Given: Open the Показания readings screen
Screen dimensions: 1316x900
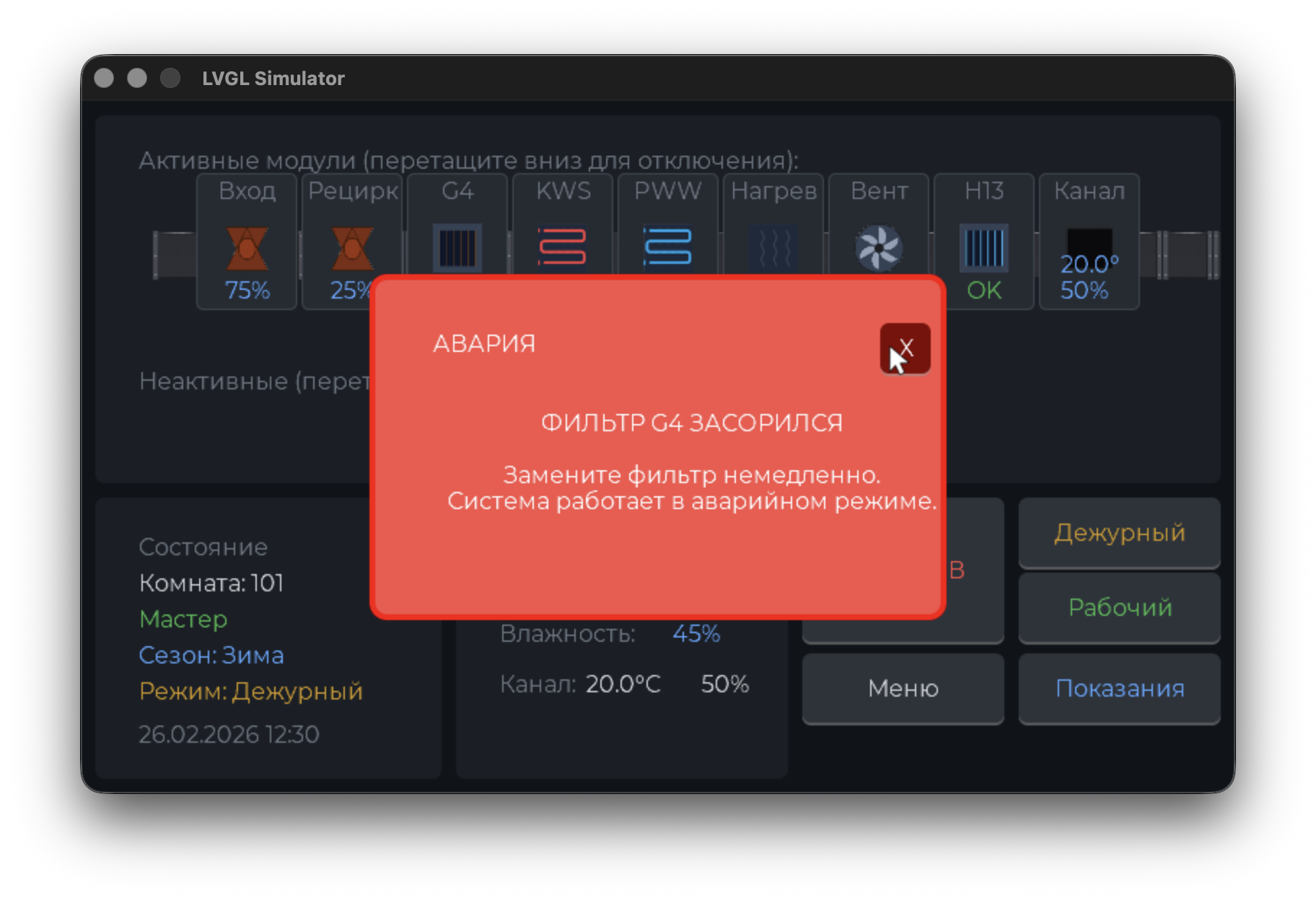Looking at the screenshot, I should [x=1119, y=689].
